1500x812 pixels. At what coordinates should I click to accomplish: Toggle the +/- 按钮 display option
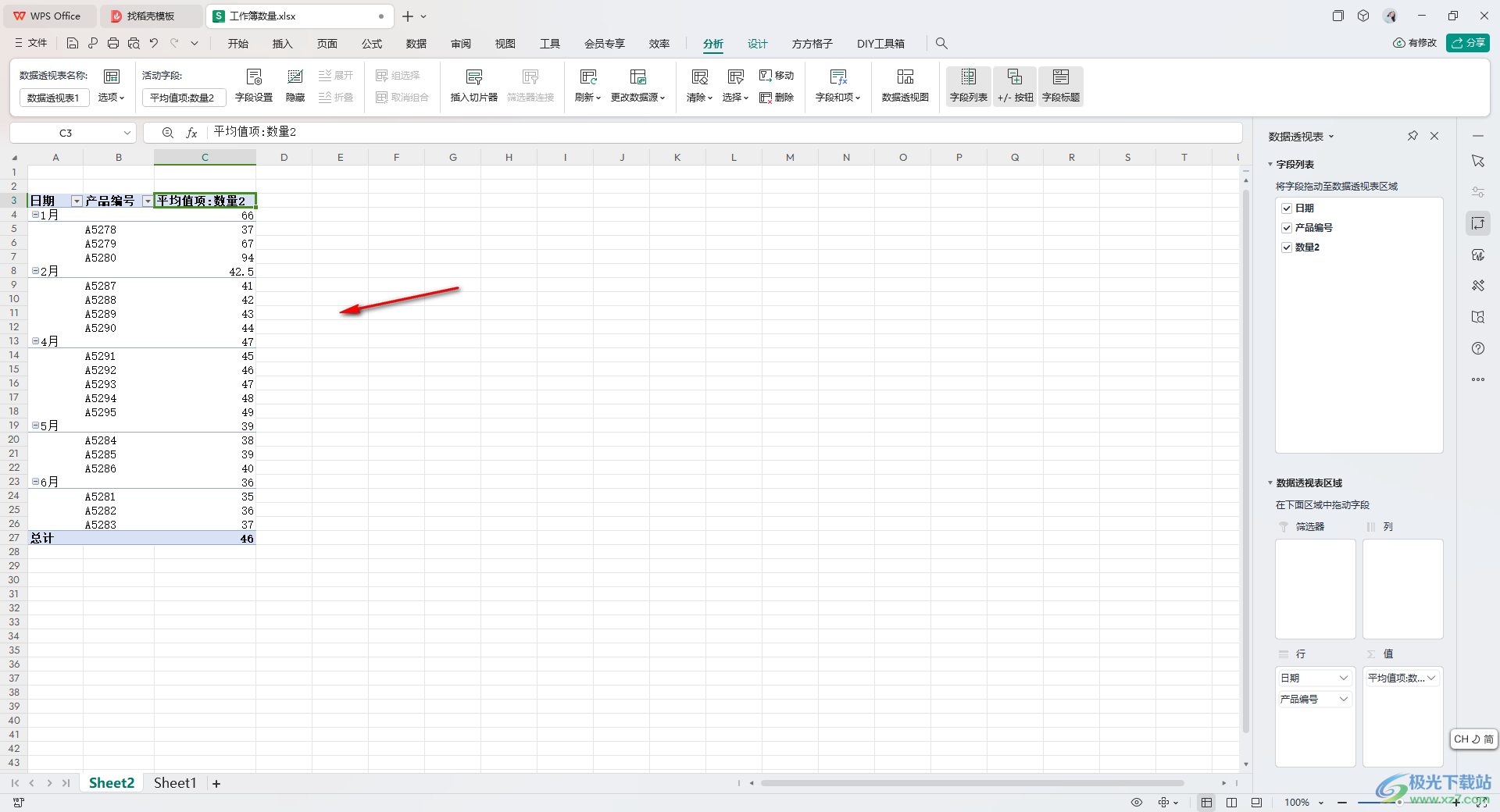(1015, 86)
